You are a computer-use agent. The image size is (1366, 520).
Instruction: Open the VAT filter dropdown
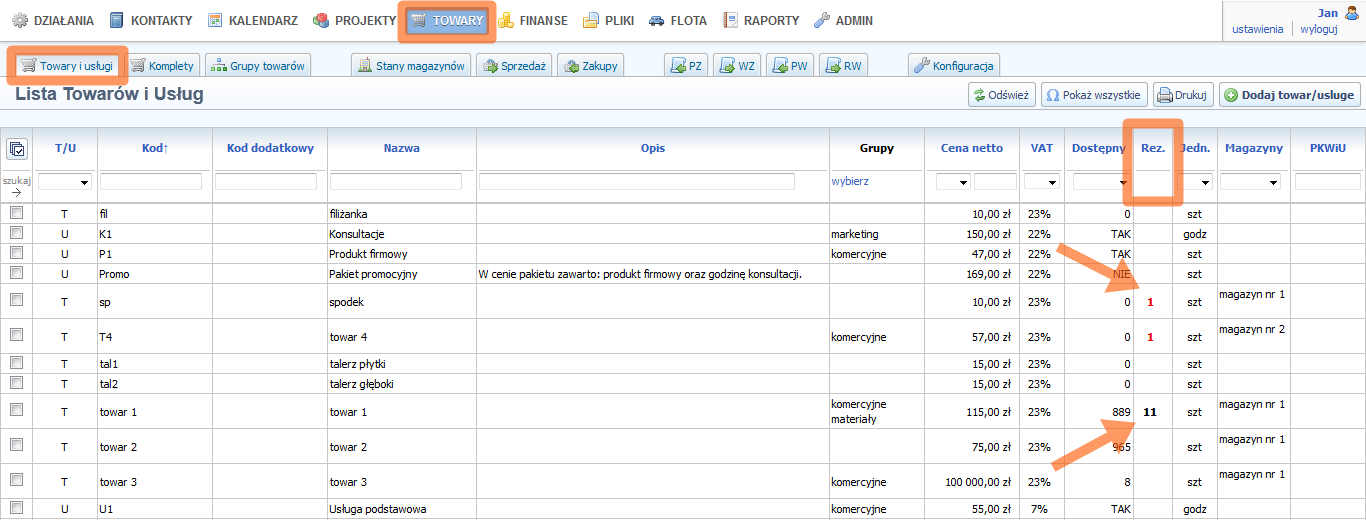(1041, 182)
